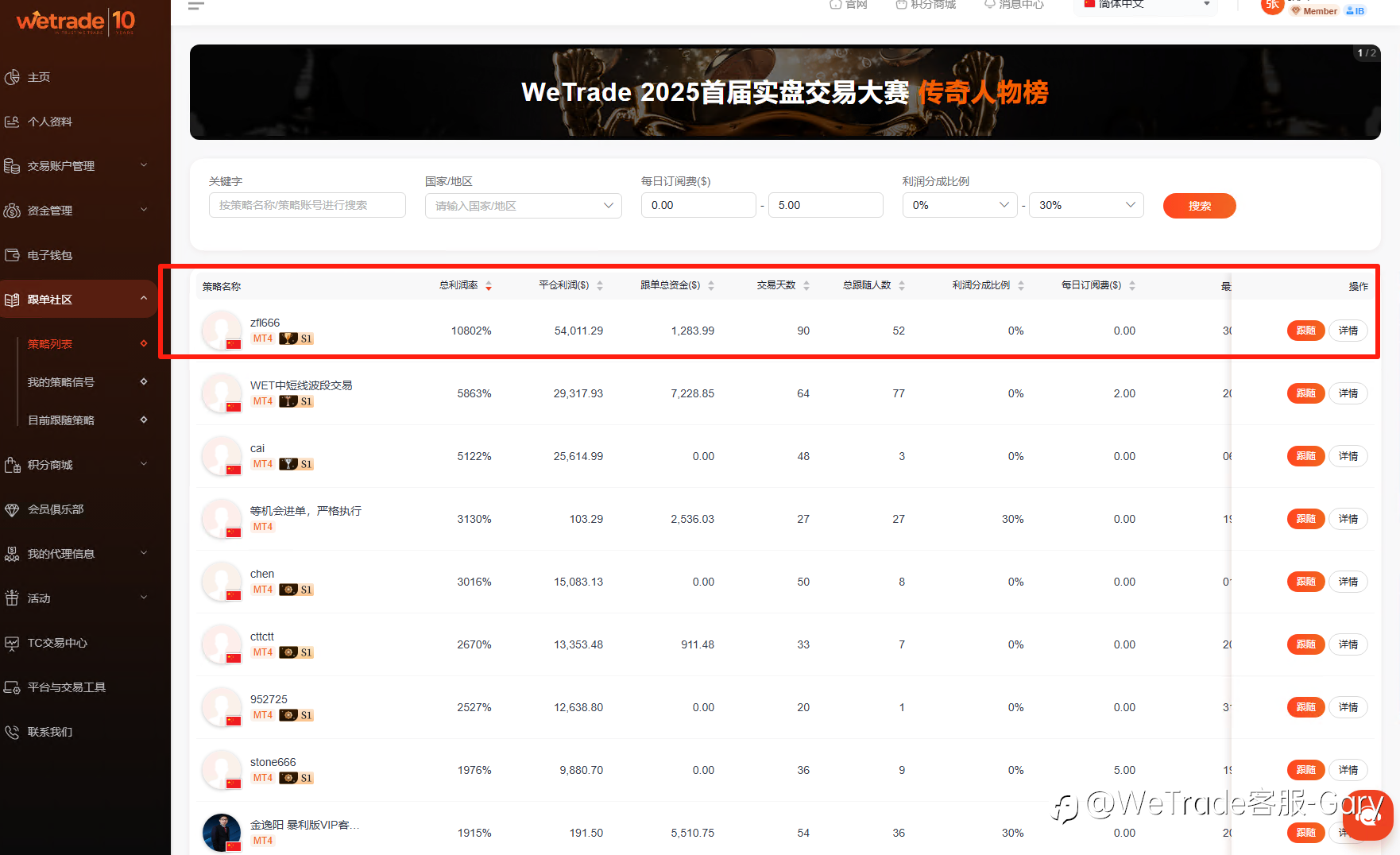Collapse 跟单社区 menu chevron
This screenshot has width=1400, height=855.
click(x=144, y=299)
